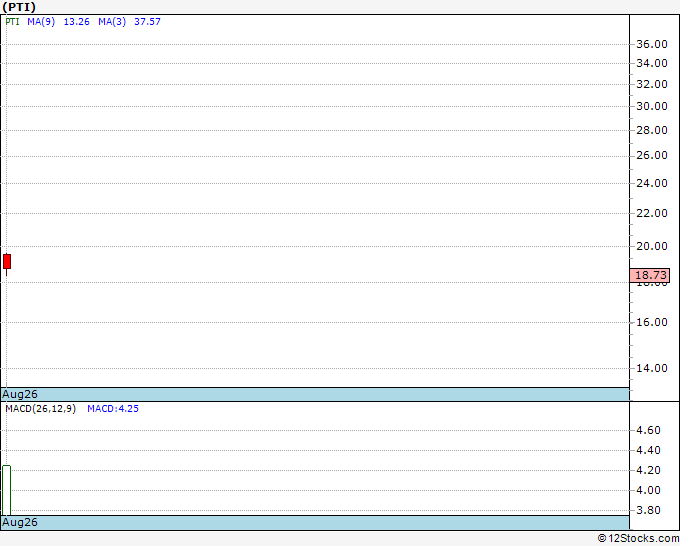
Task: Click the 34.00 price axis label
Action: (x=652, y=63)
